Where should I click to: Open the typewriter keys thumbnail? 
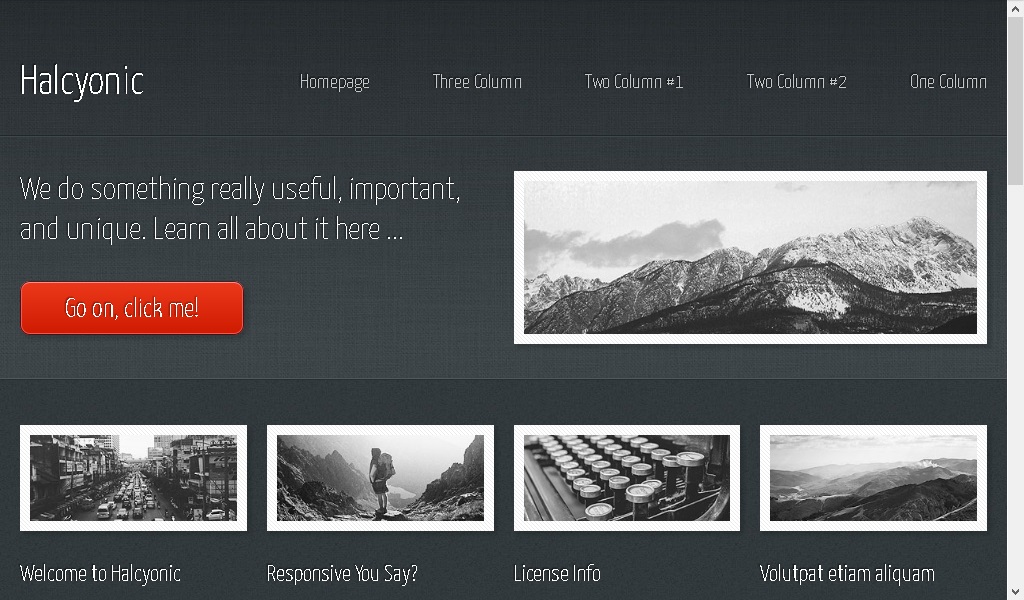click(x=627, y=478)
